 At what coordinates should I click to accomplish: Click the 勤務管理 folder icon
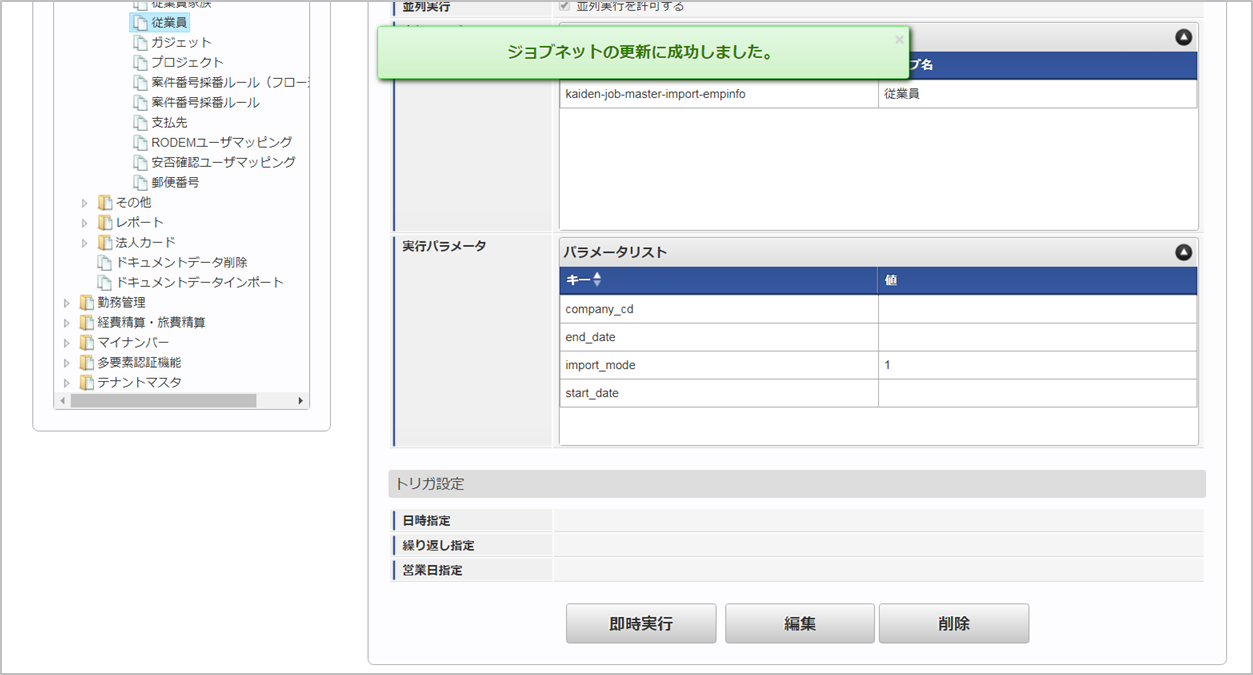click(x=87, y=302)
